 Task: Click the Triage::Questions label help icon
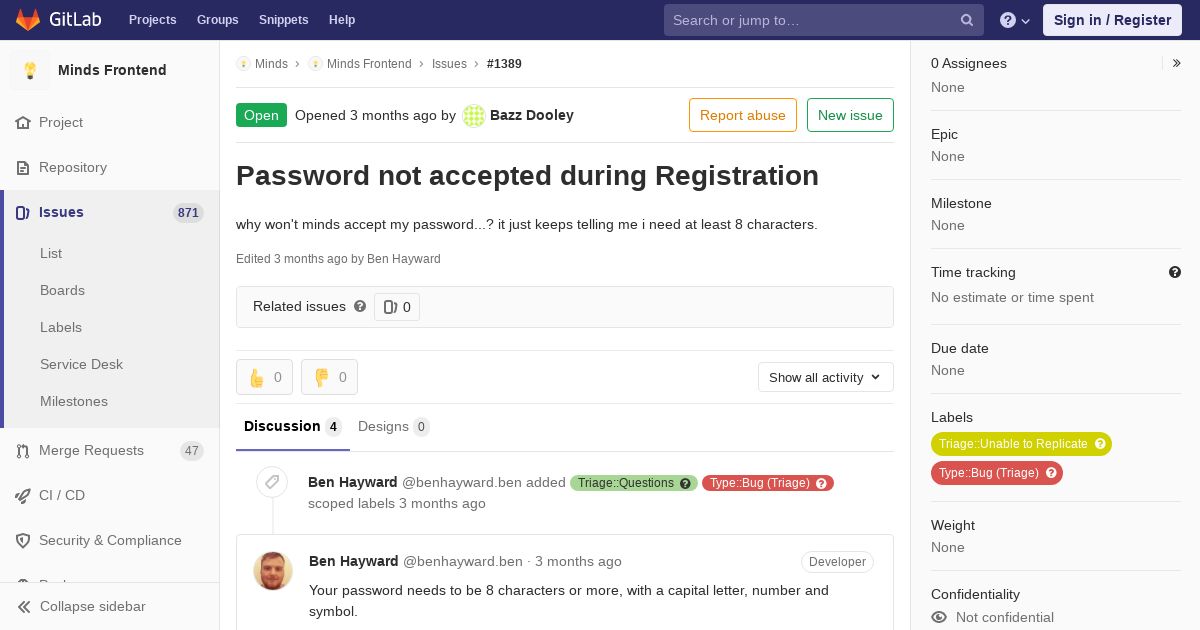(685, 483)
